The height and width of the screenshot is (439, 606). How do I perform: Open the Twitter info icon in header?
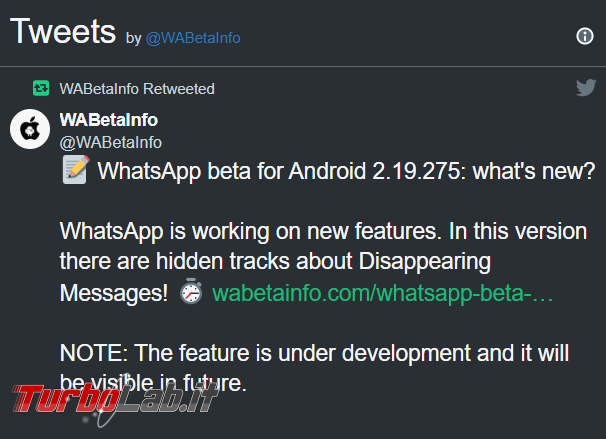[x=585, y=36]
